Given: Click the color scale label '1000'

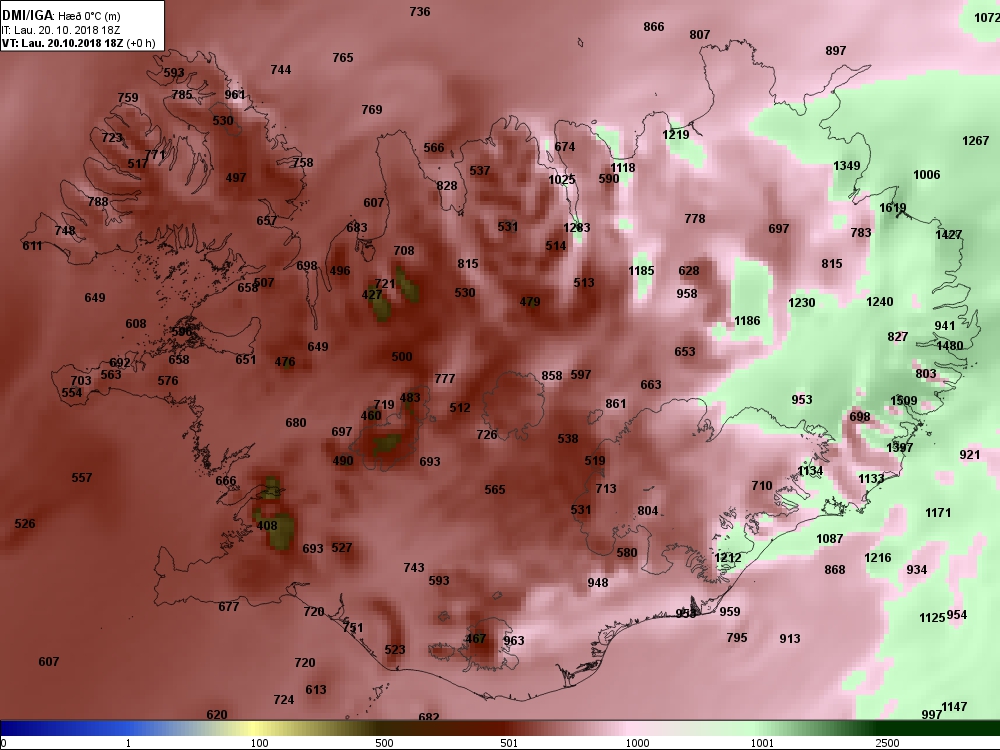Looking at the screenshot, I should point(637,743).
